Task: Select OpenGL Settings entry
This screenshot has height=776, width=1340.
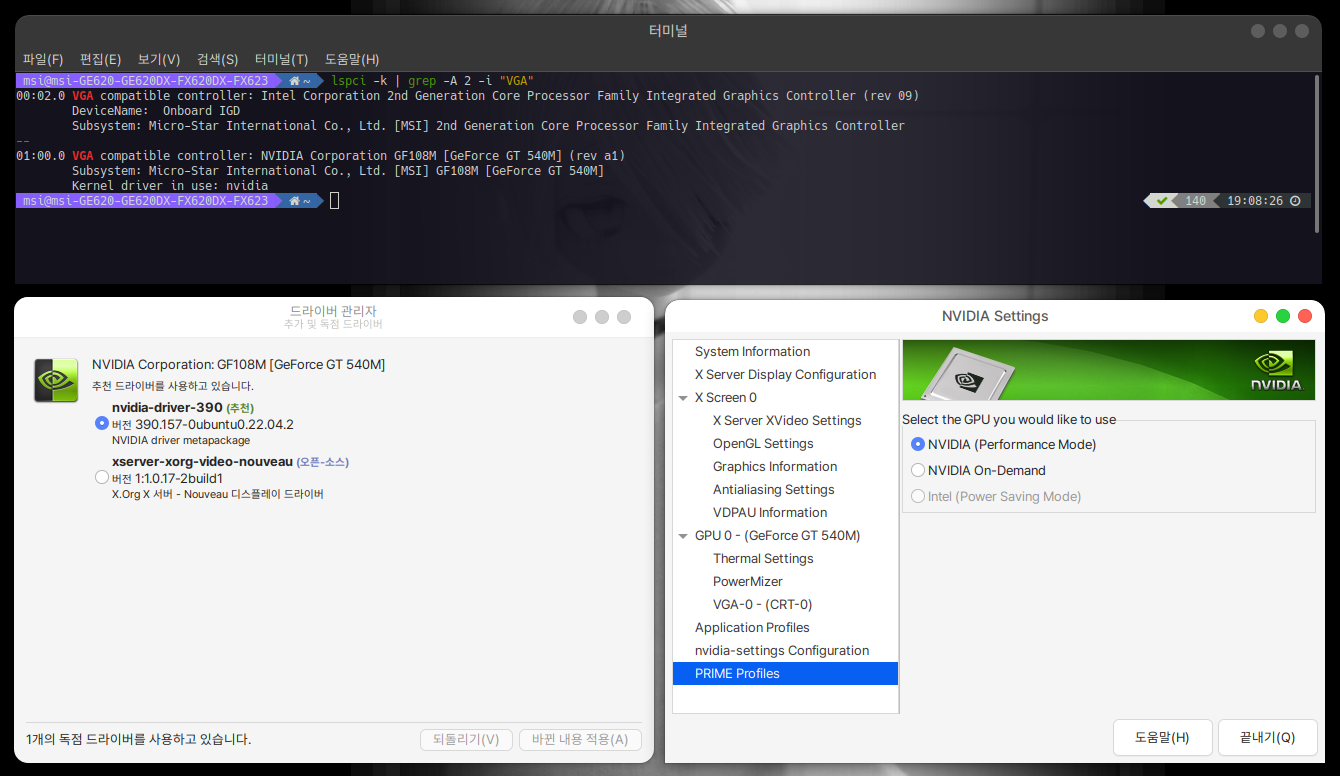Action: pyautogui.click(x=763, y=444)
